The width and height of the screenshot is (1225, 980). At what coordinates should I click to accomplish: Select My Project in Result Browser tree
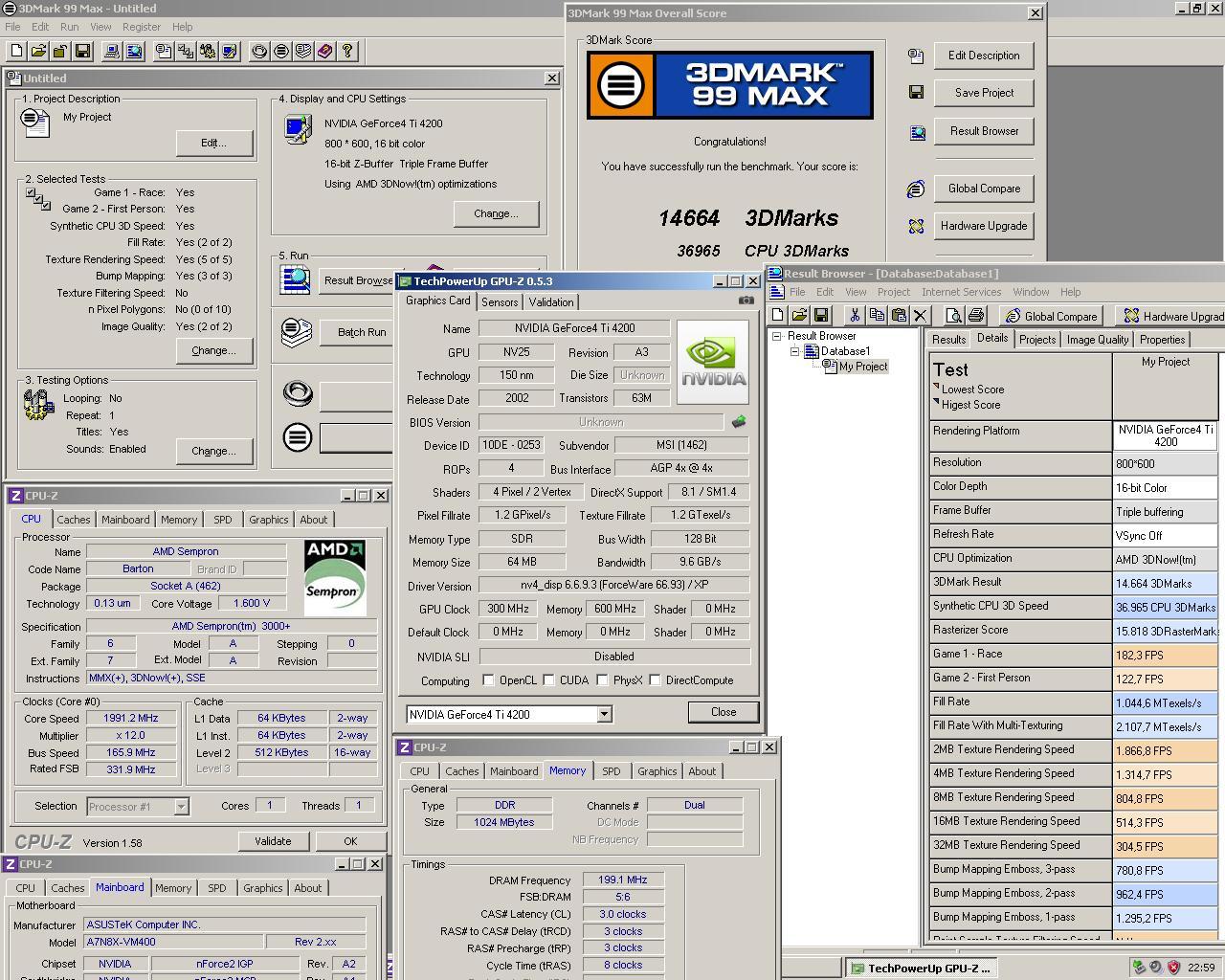(x=863, y=367)
